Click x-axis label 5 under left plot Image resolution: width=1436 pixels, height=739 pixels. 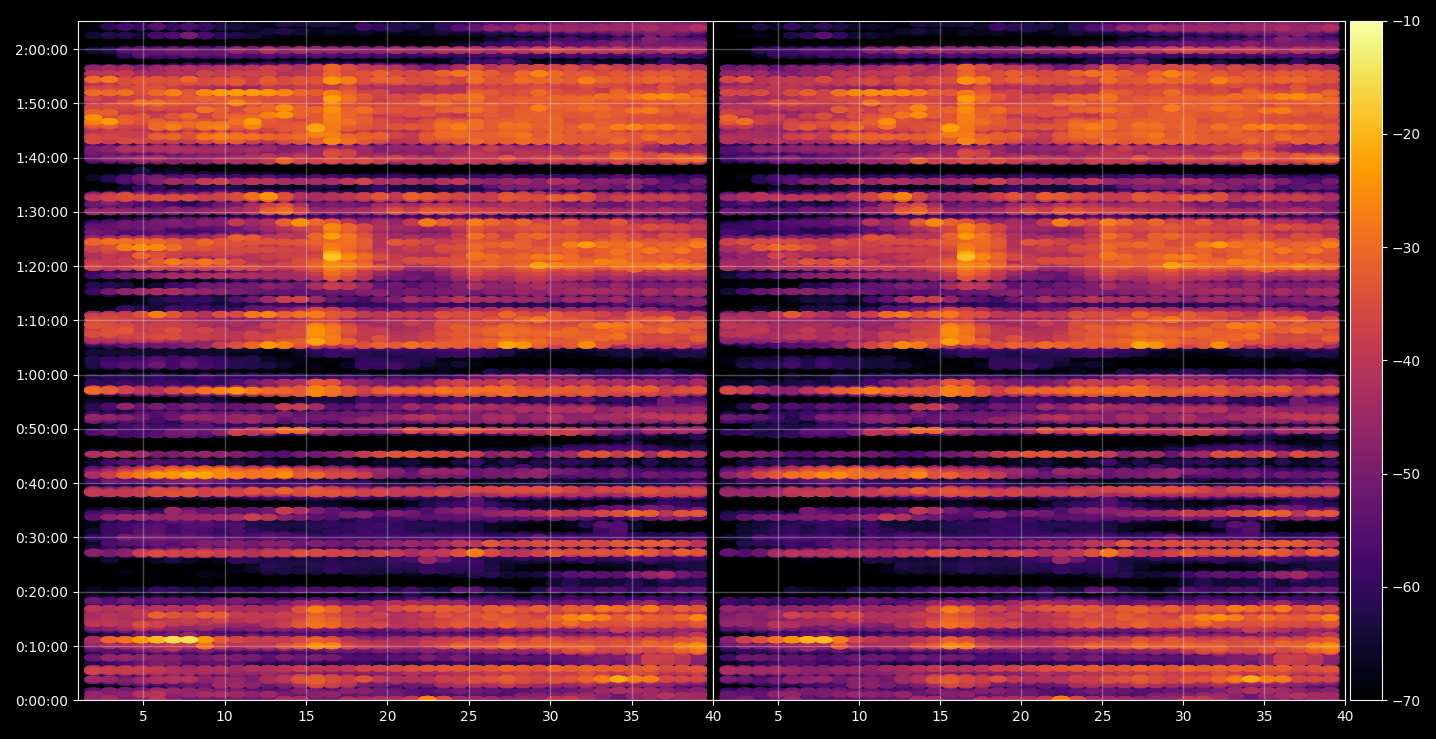click(x=143, y=717)
